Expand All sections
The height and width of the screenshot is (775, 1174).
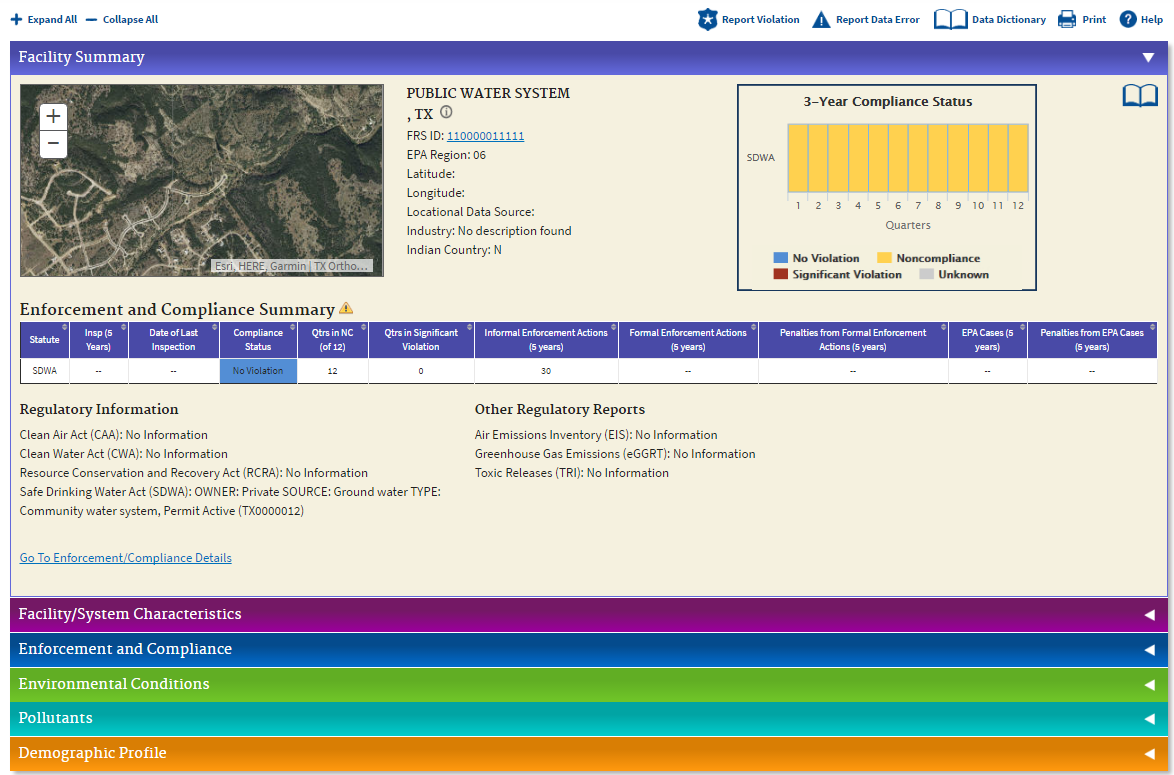tap(43, 19)
